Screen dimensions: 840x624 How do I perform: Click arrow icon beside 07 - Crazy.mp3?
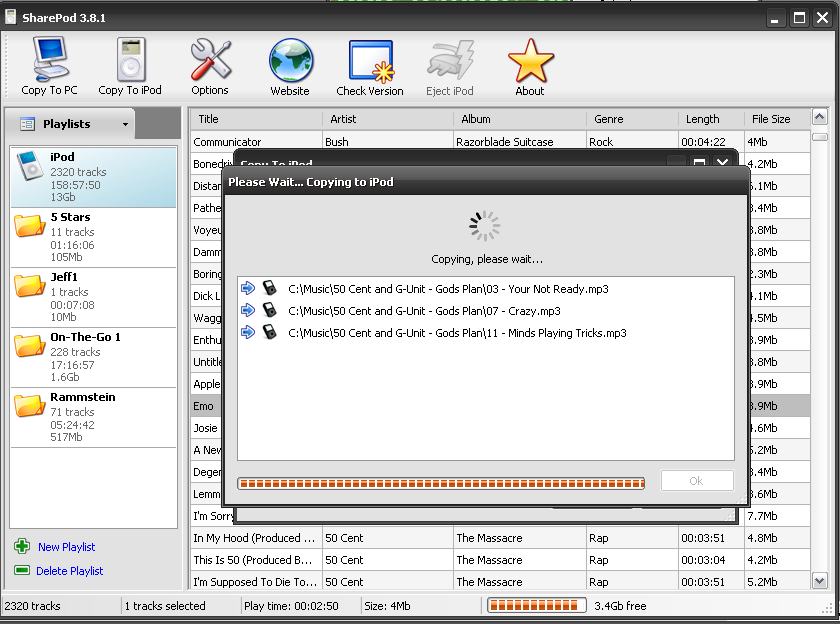tap(248, 310)
